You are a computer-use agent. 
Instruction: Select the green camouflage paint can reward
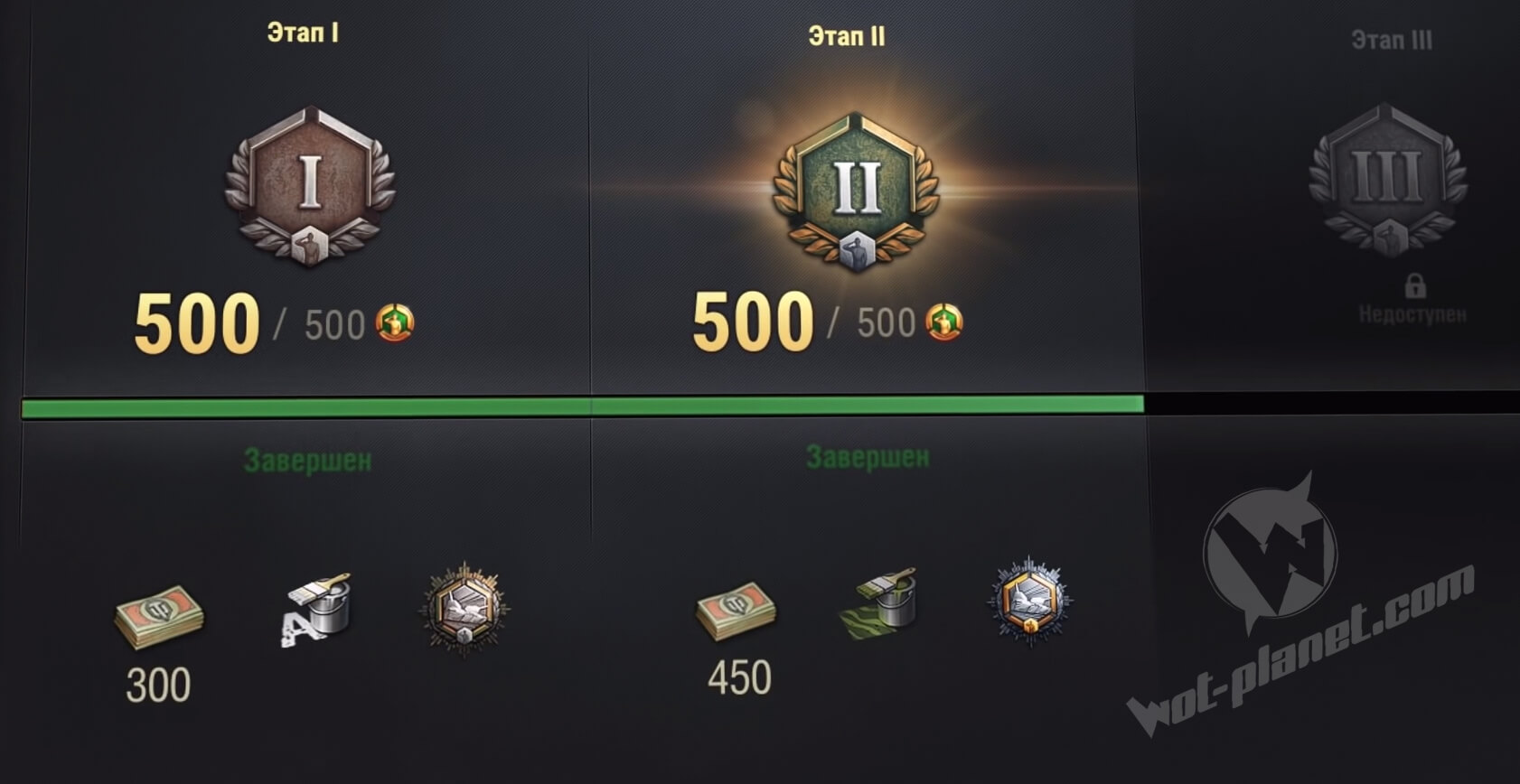click(879, 602)
